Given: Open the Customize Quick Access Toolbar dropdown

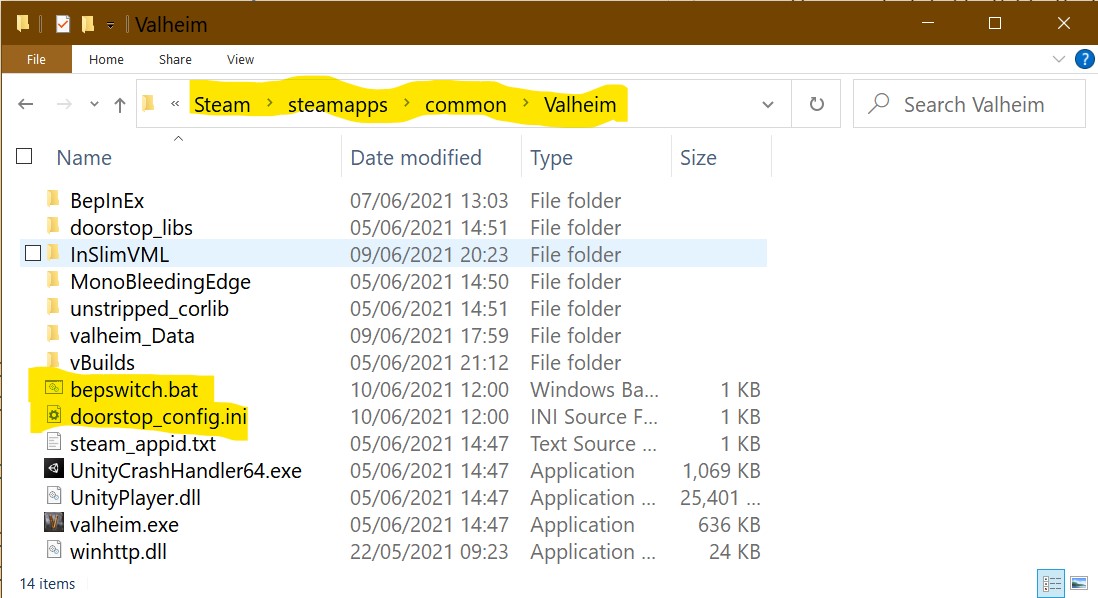Looking at the screenshot, I should (111, 25).
